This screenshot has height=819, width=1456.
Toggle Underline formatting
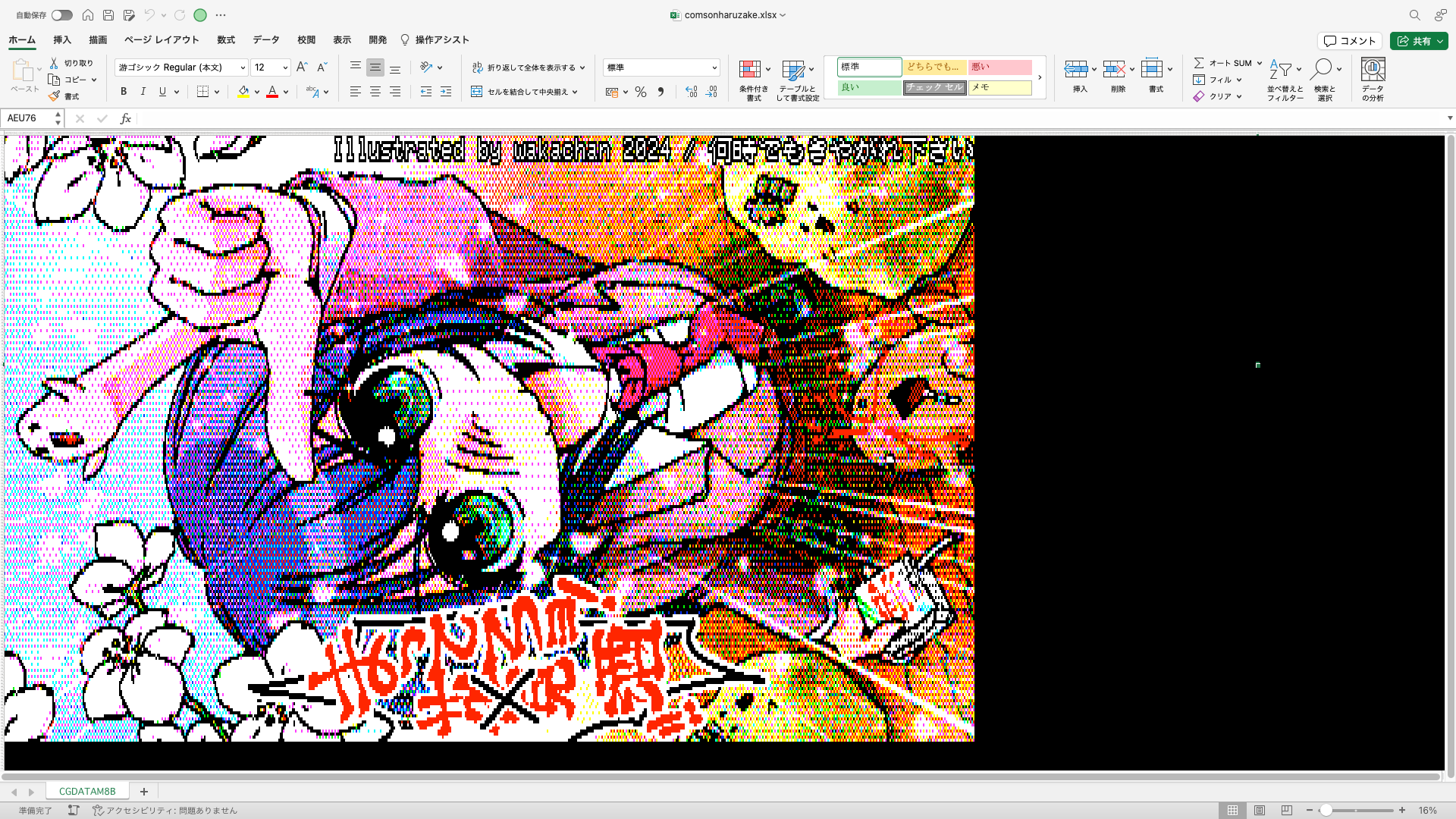[162, 92]
